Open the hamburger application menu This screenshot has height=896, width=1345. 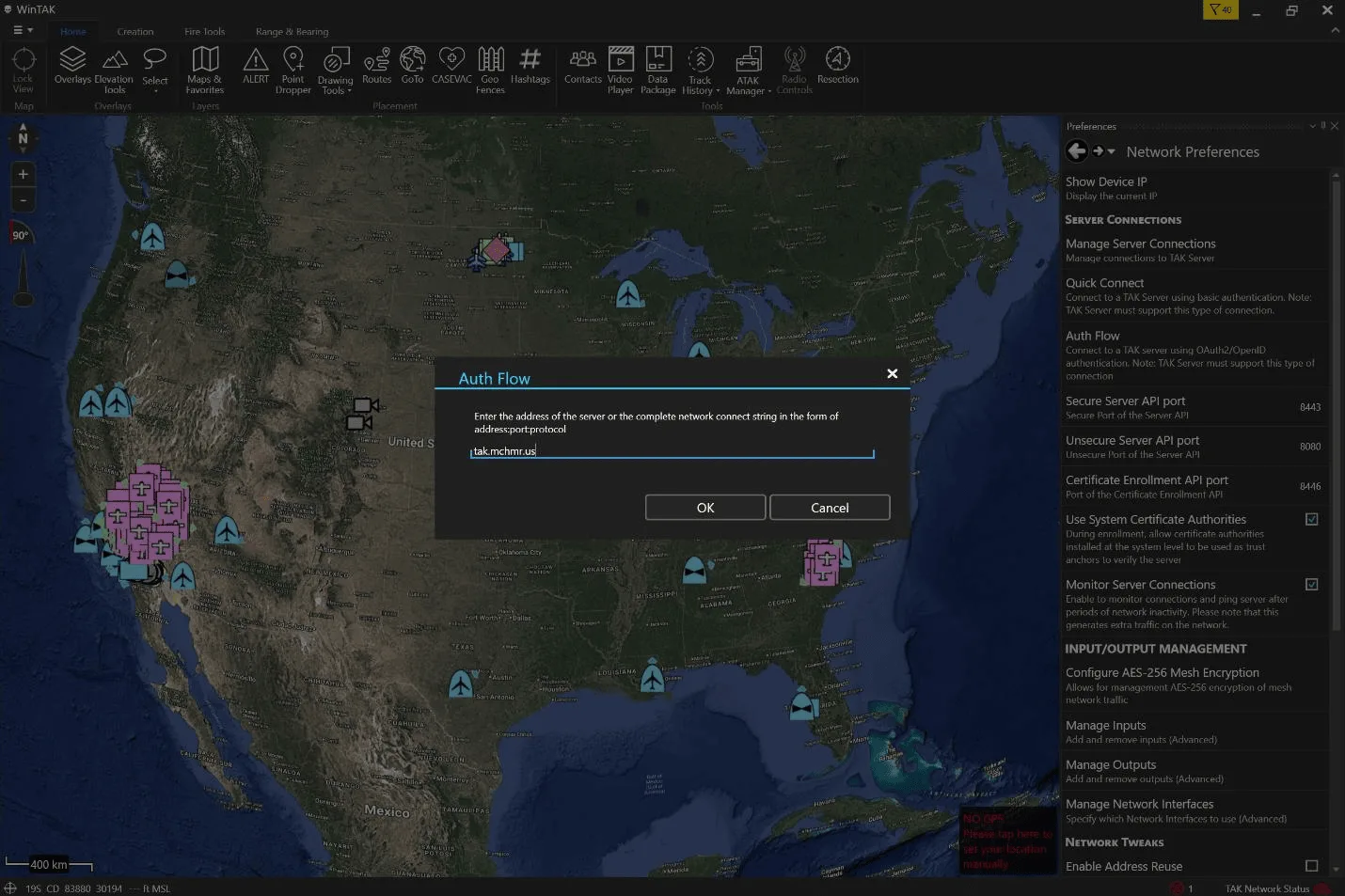(23, 30)
